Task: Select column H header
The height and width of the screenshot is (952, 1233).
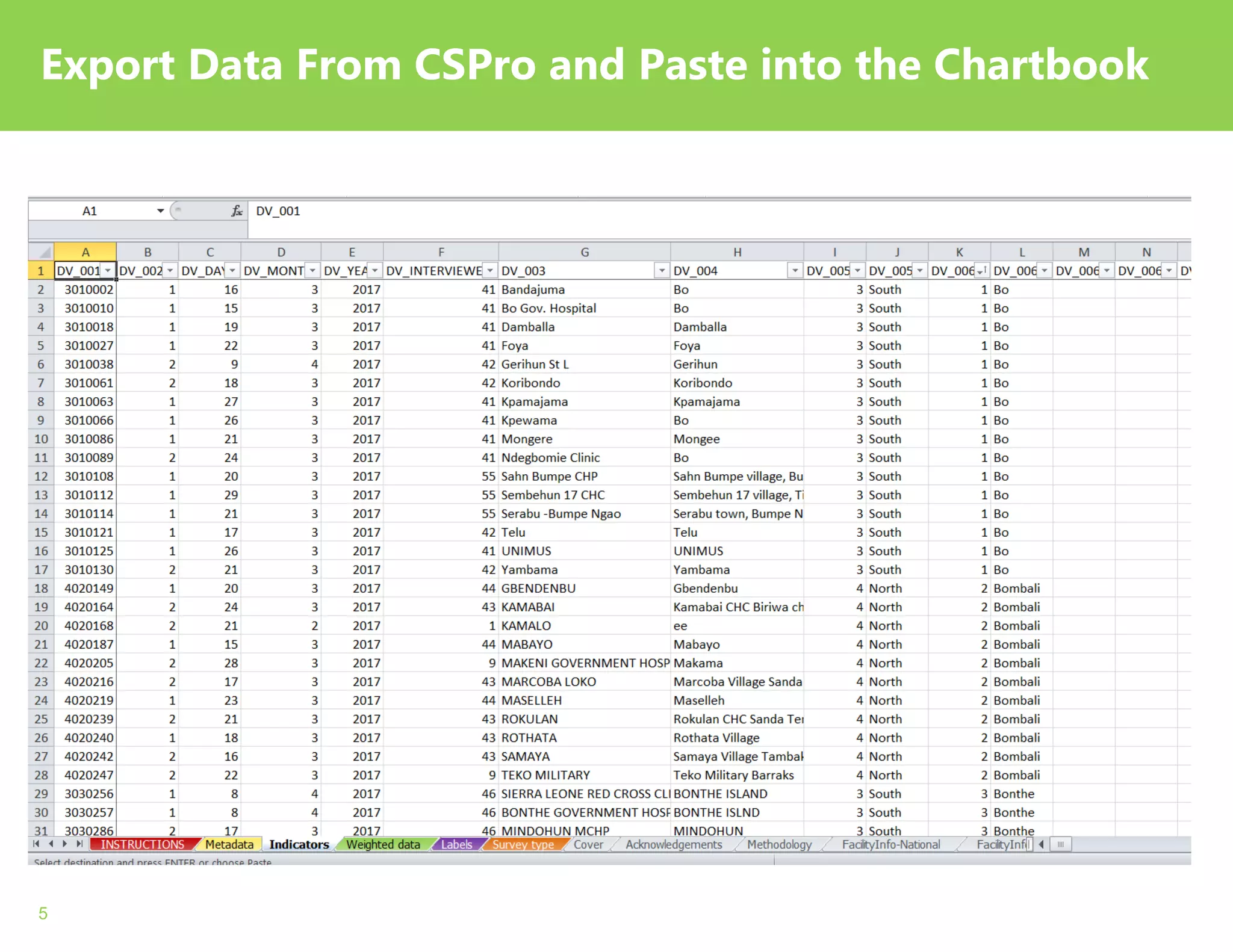Action: click(737, 252)
